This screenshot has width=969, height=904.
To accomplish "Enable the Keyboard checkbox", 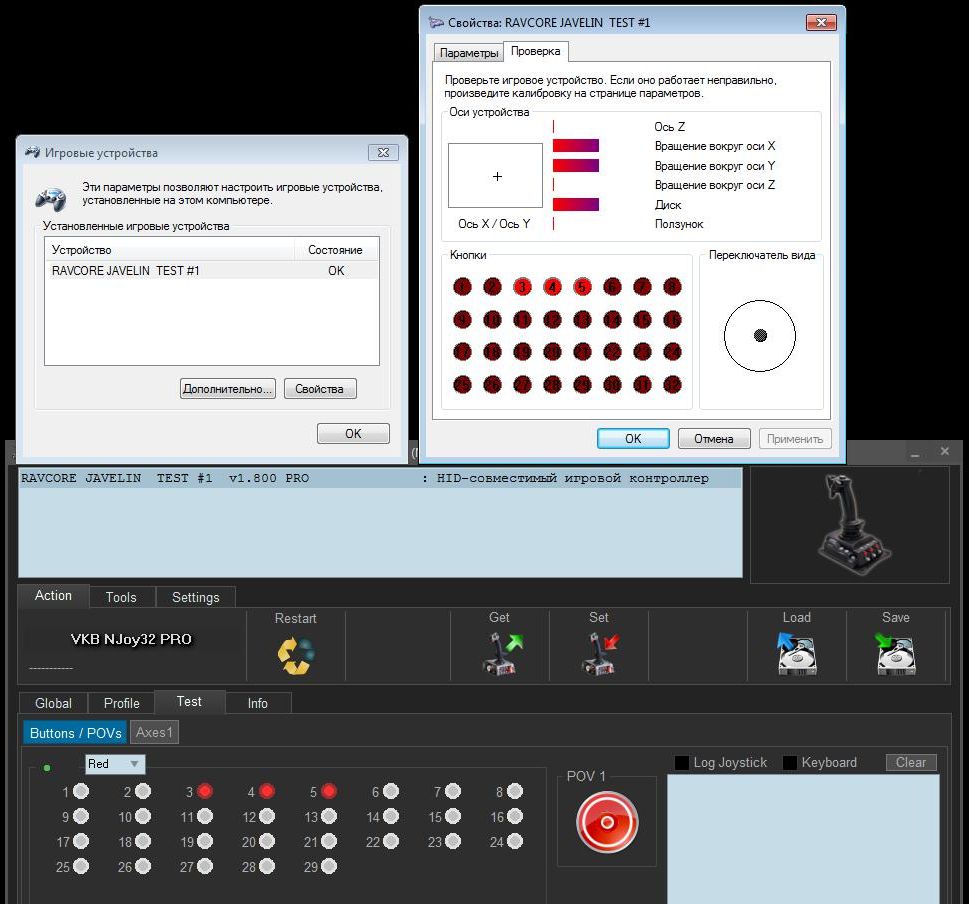I will point(790,762).
